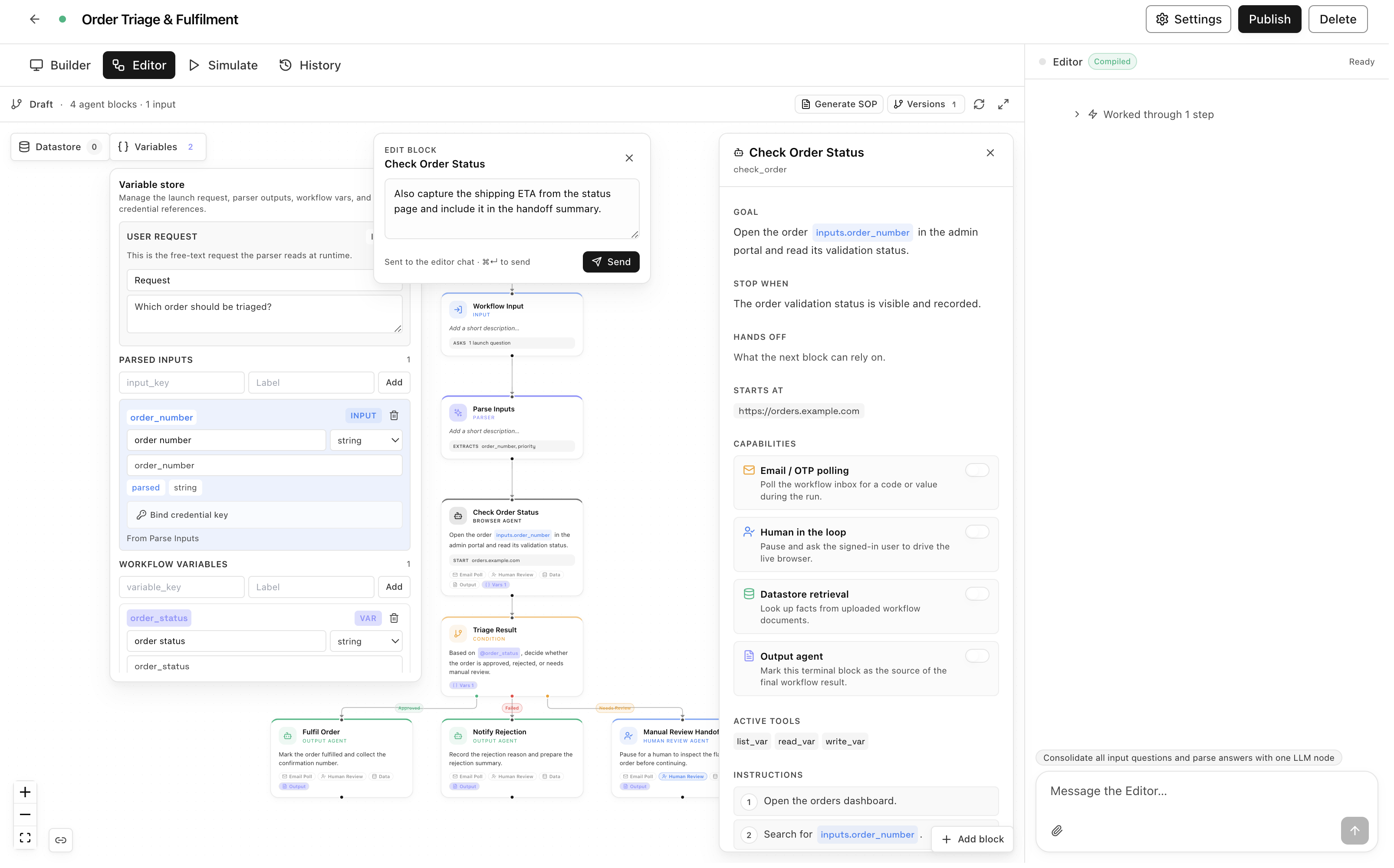Select the Parse Inputs node icon

460,414
